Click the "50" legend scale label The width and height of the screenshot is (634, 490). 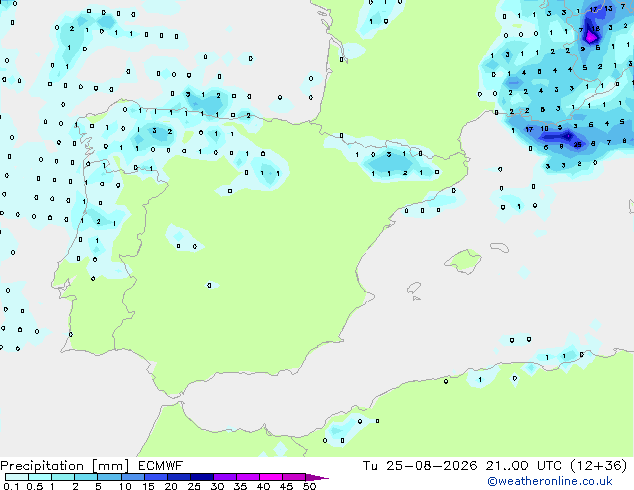(x=309, y=486)
